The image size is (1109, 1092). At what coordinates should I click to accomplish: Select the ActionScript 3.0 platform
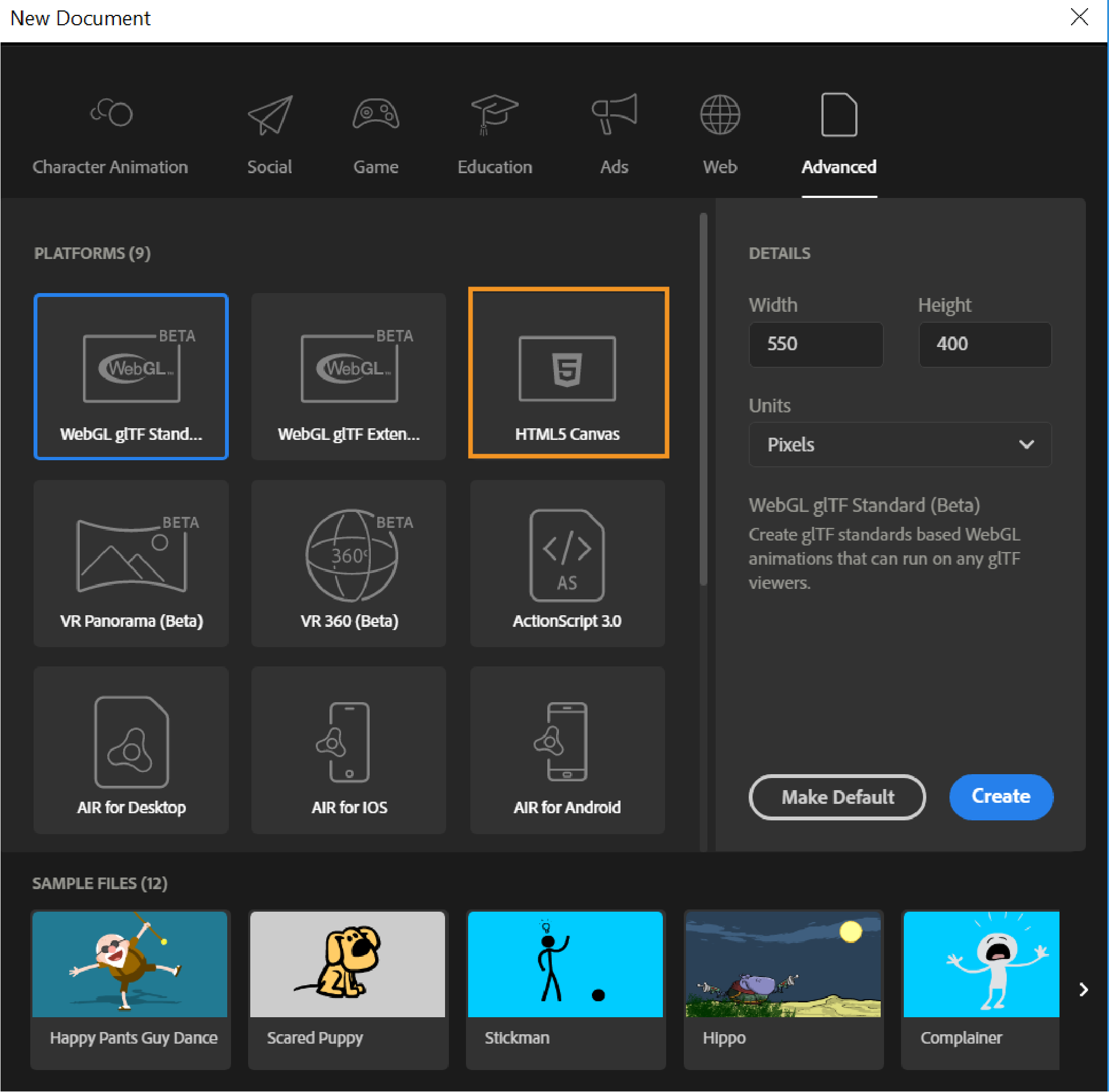point(567,564)
